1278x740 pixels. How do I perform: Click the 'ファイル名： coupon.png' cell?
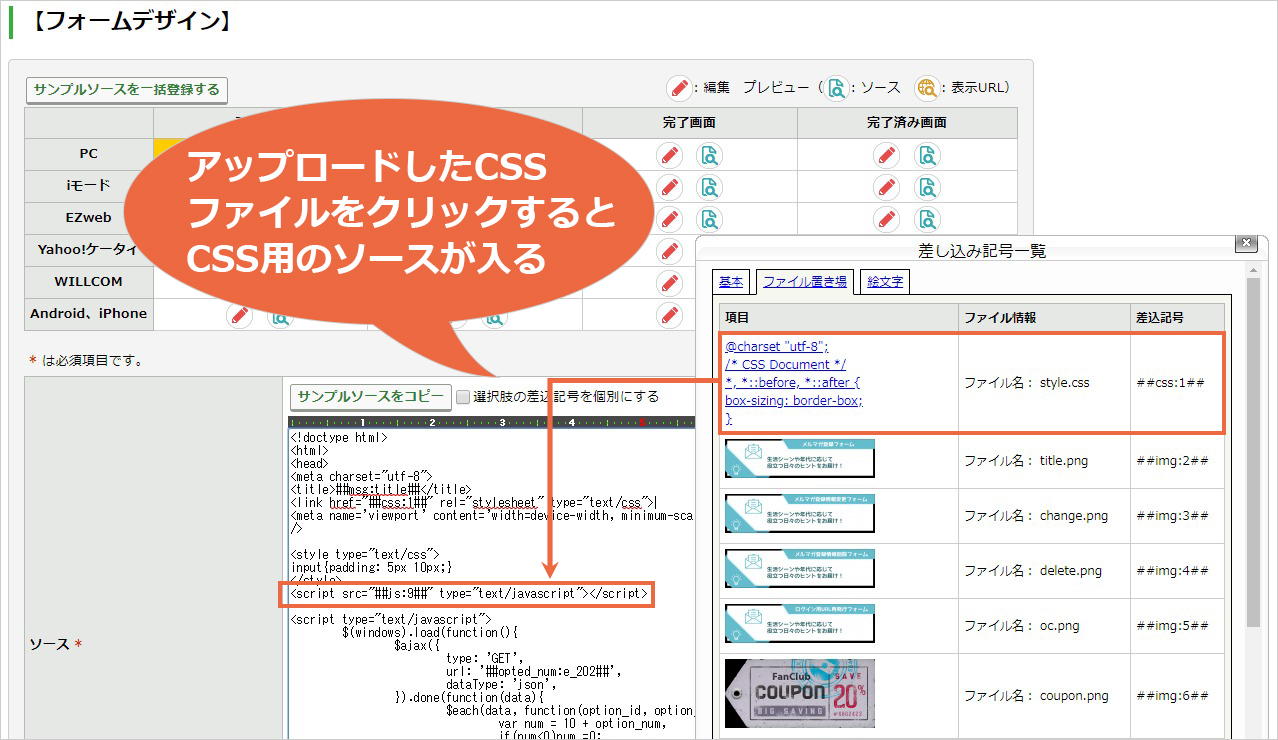tap(1044, 695)
